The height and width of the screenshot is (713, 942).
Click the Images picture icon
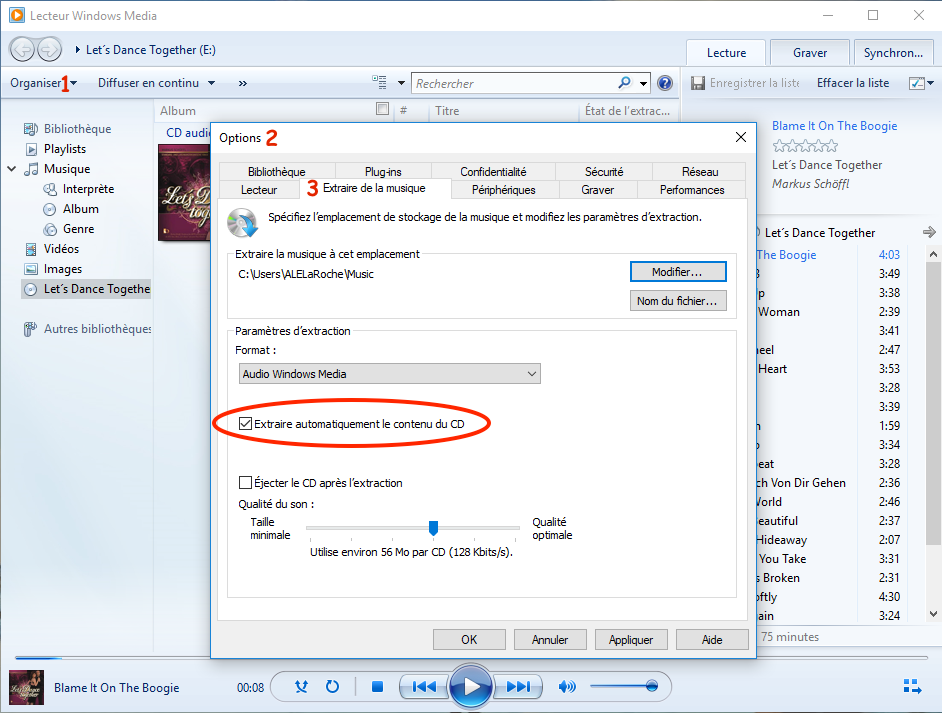(x=31, y=269)
